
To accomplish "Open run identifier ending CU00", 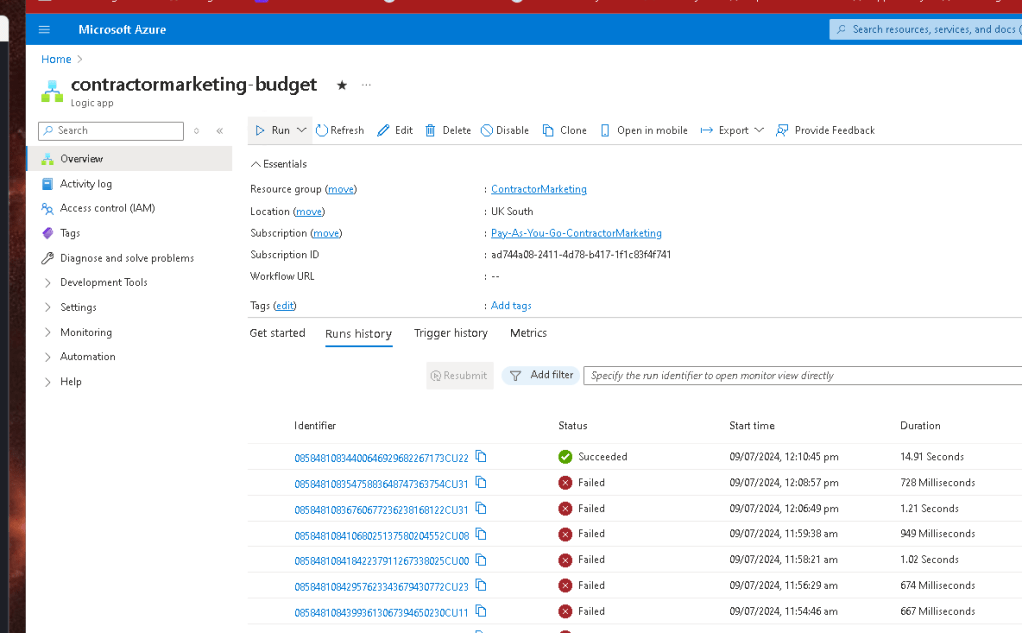I will point(381,561).
